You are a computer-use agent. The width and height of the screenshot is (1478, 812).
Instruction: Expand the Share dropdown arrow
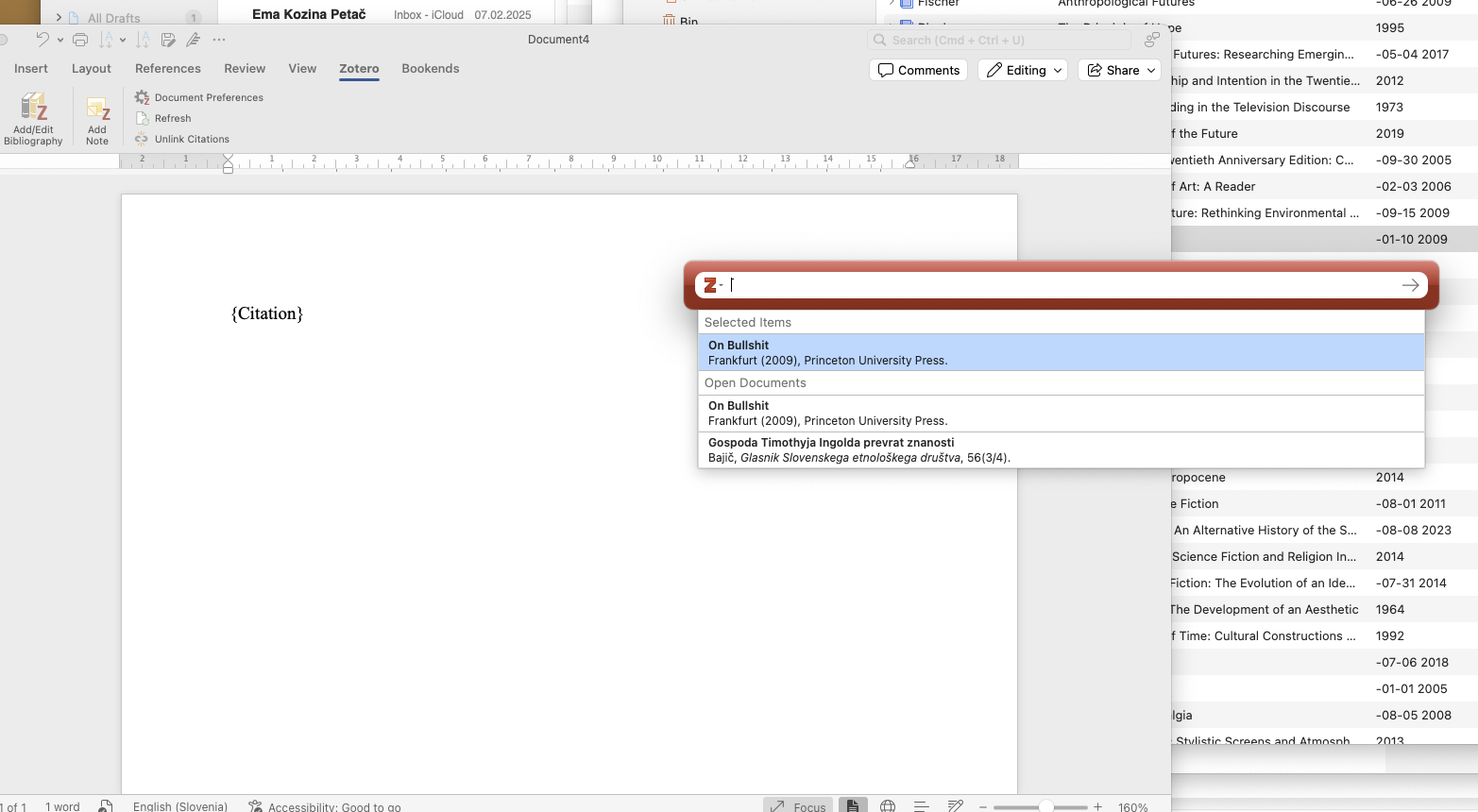[1151, 70]
